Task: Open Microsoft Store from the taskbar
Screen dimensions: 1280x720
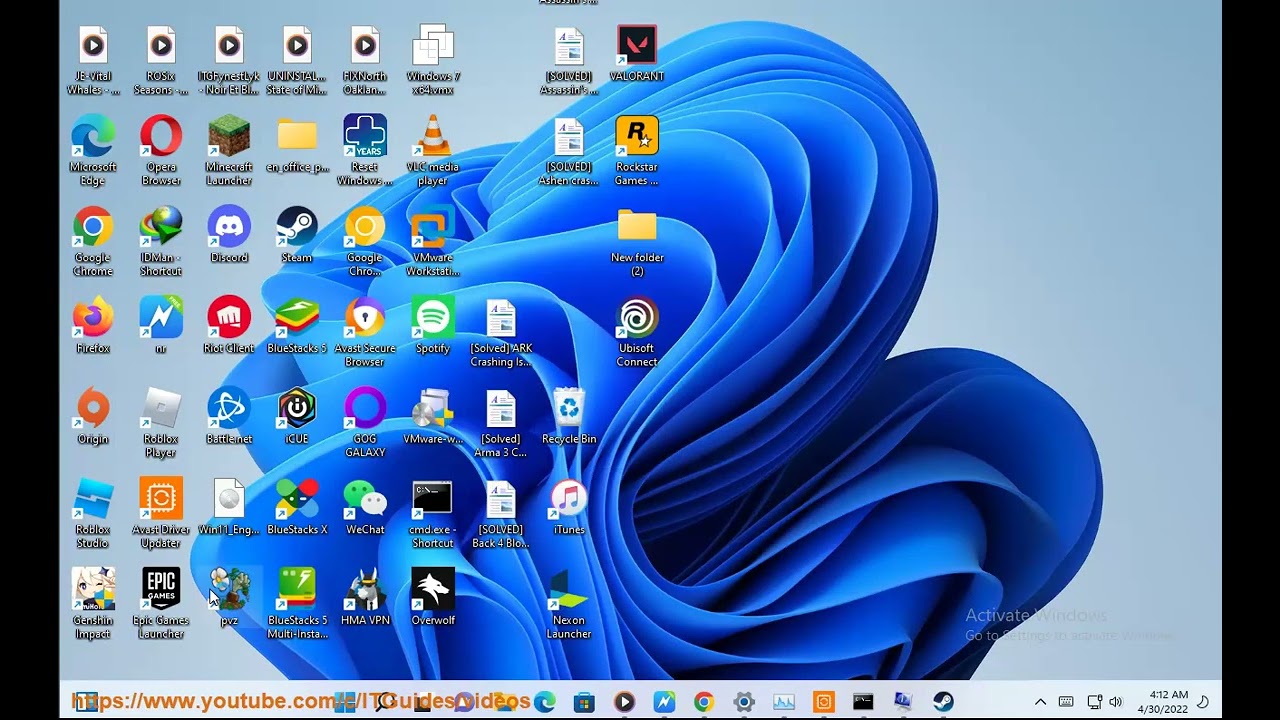Action: pyautogui.click(x=584, y=702)
